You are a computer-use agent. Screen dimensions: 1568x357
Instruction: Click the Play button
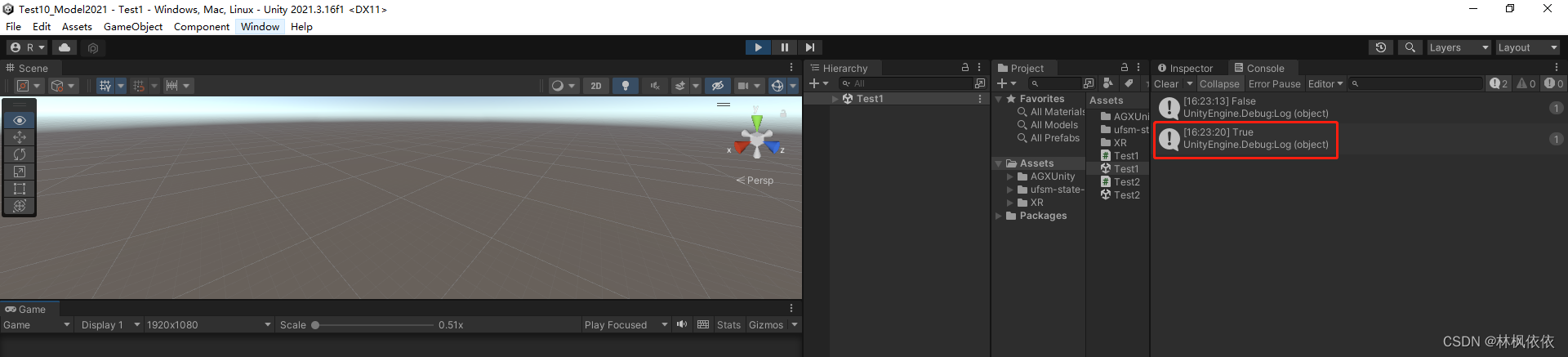(x=758, y=47)
